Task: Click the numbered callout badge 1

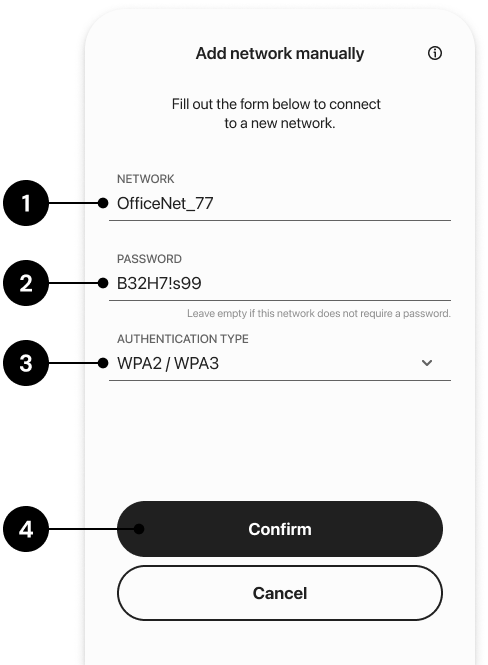Action: click(26, 203)
